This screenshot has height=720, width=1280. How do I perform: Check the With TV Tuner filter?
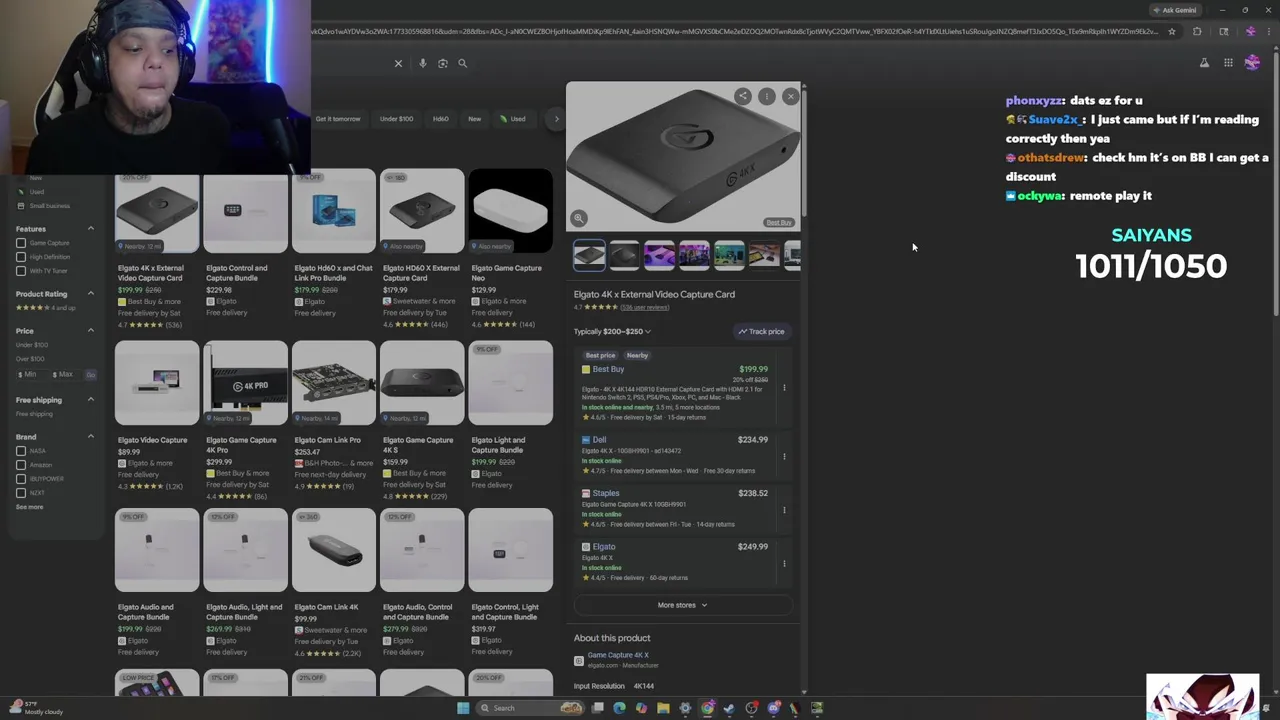[21, 271]
